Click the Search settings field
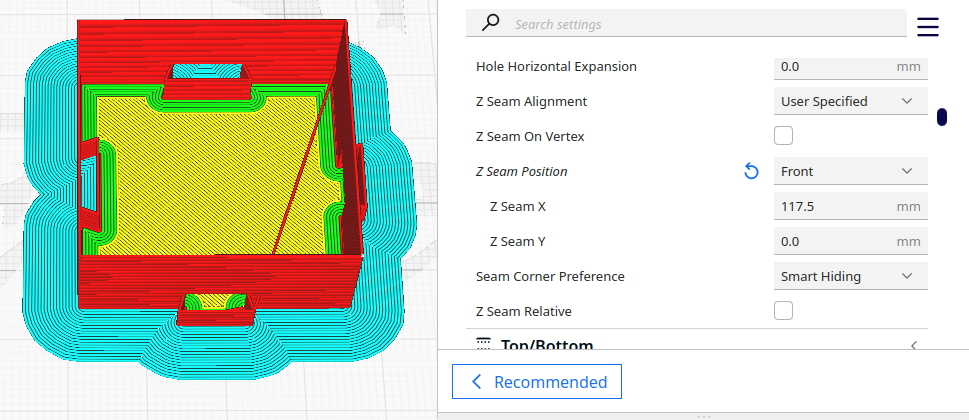Image resolution: width=969 pixels, height=420 pixels. pyautogui.click(x=686, y=24)
